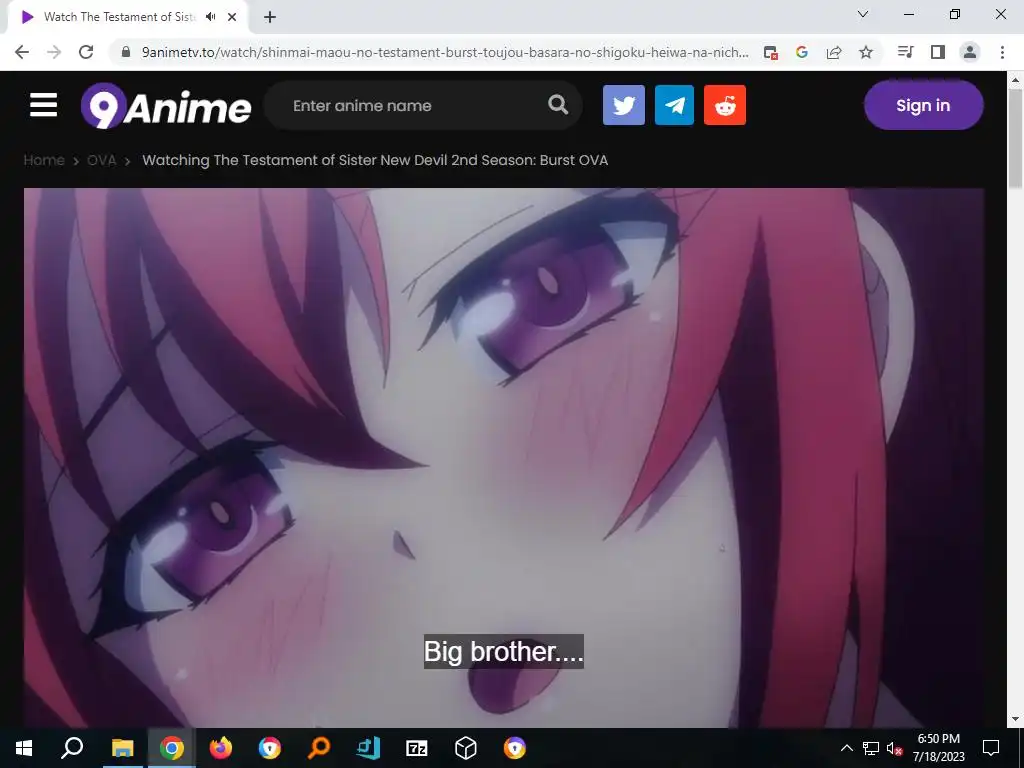Image resolution: width=1024 pixels, height=768 pixels.
Task: Open the Twitter social link
Action: [624, 105]
